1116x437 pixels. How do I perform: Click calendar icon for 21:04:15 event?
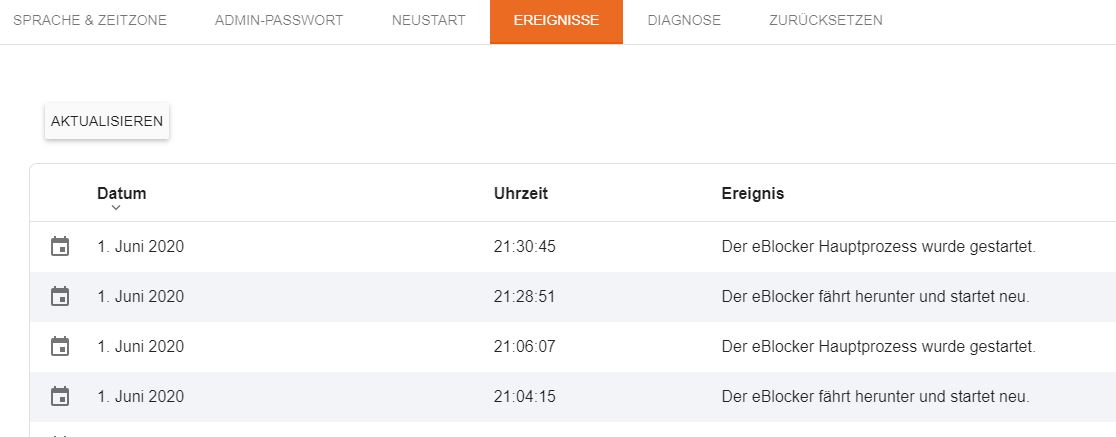60,396
